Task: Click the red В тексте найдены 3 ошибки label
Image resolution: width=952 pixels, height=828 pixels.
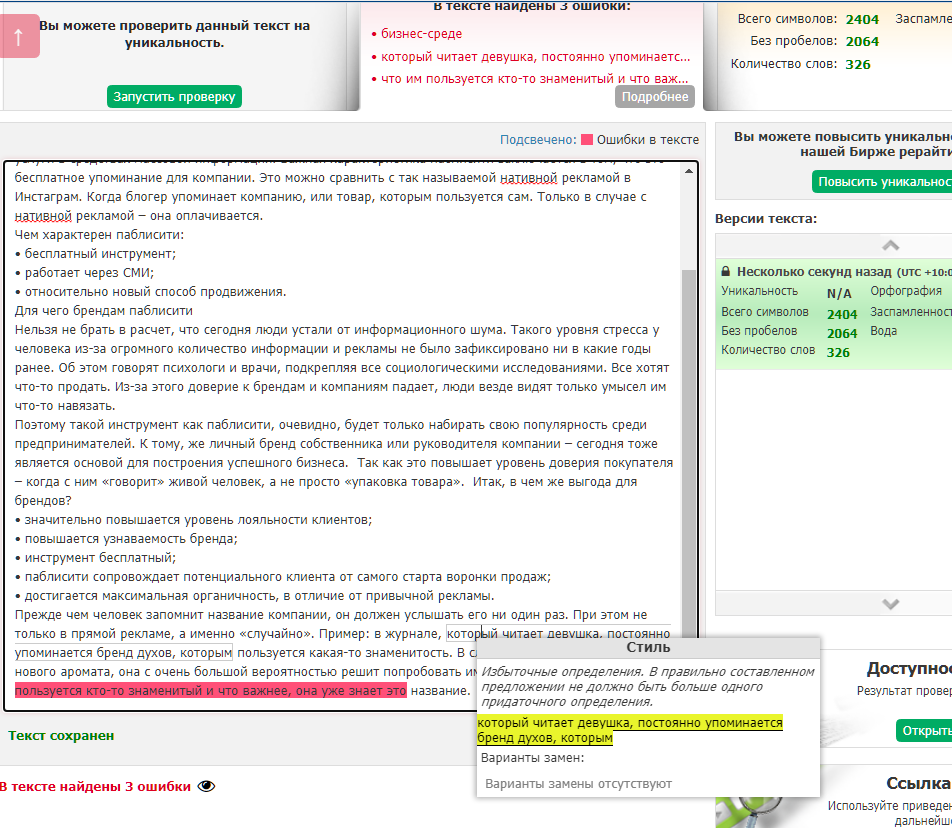Action: tap(95, 786)
